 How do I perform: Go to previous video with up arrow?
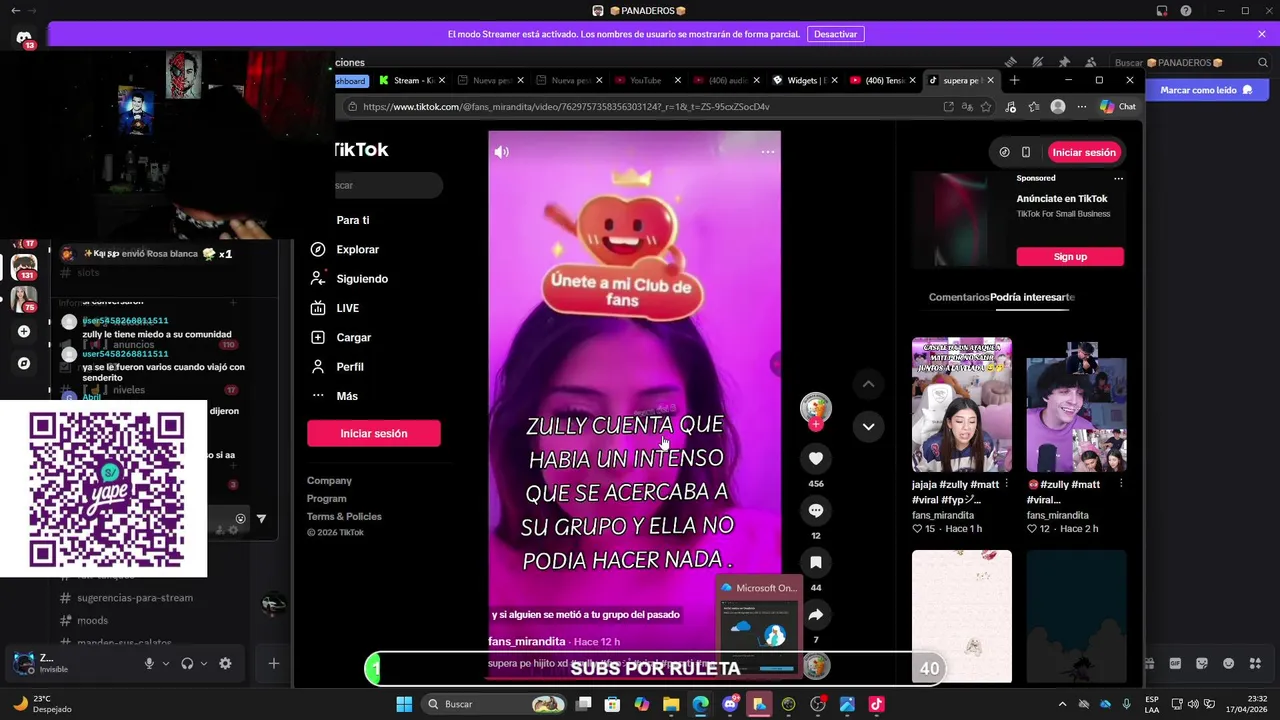(868, 384)
